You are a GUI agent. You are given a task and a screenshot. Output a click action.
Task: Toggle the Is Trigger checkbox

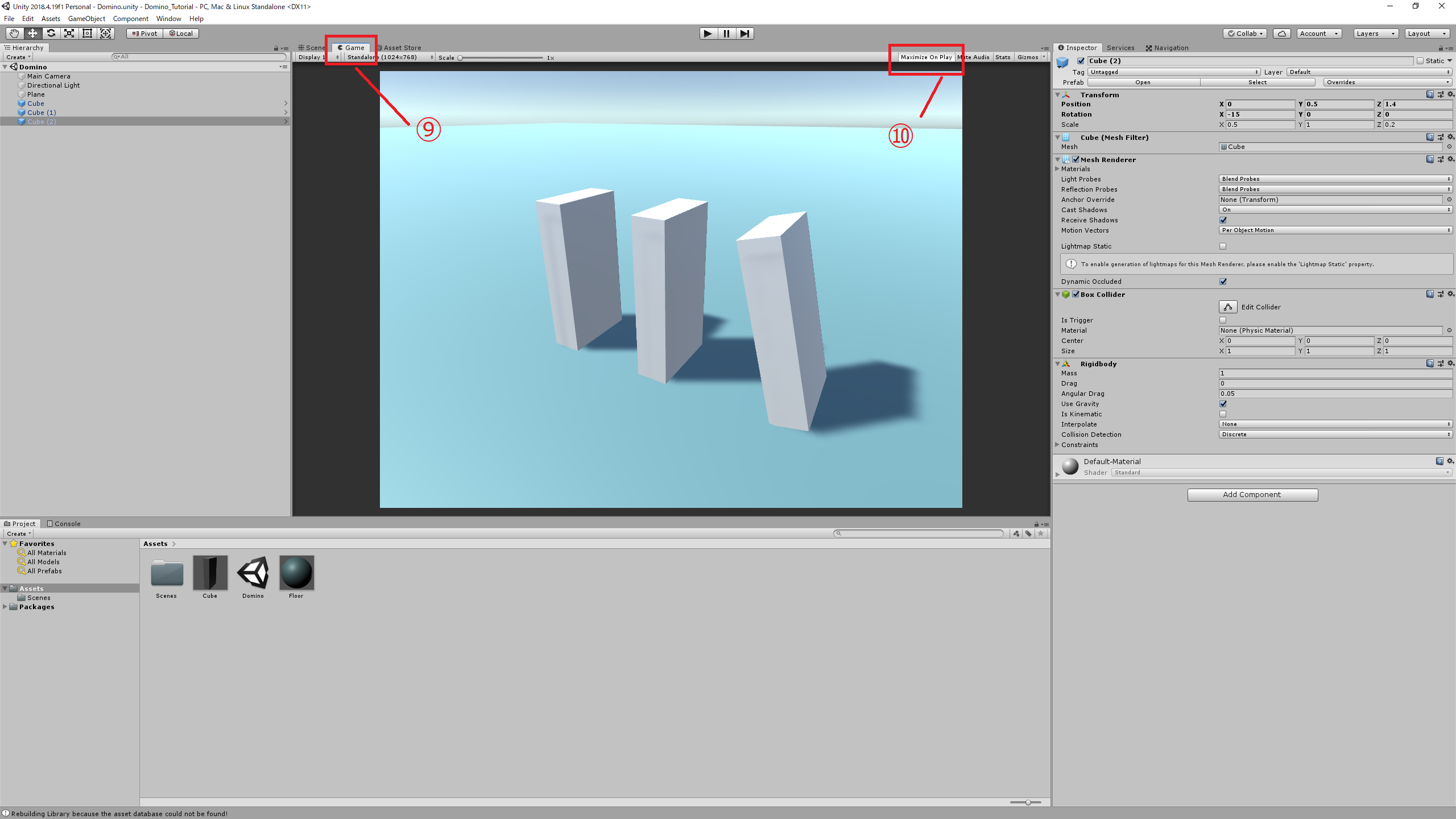[x=1223, y=320]
